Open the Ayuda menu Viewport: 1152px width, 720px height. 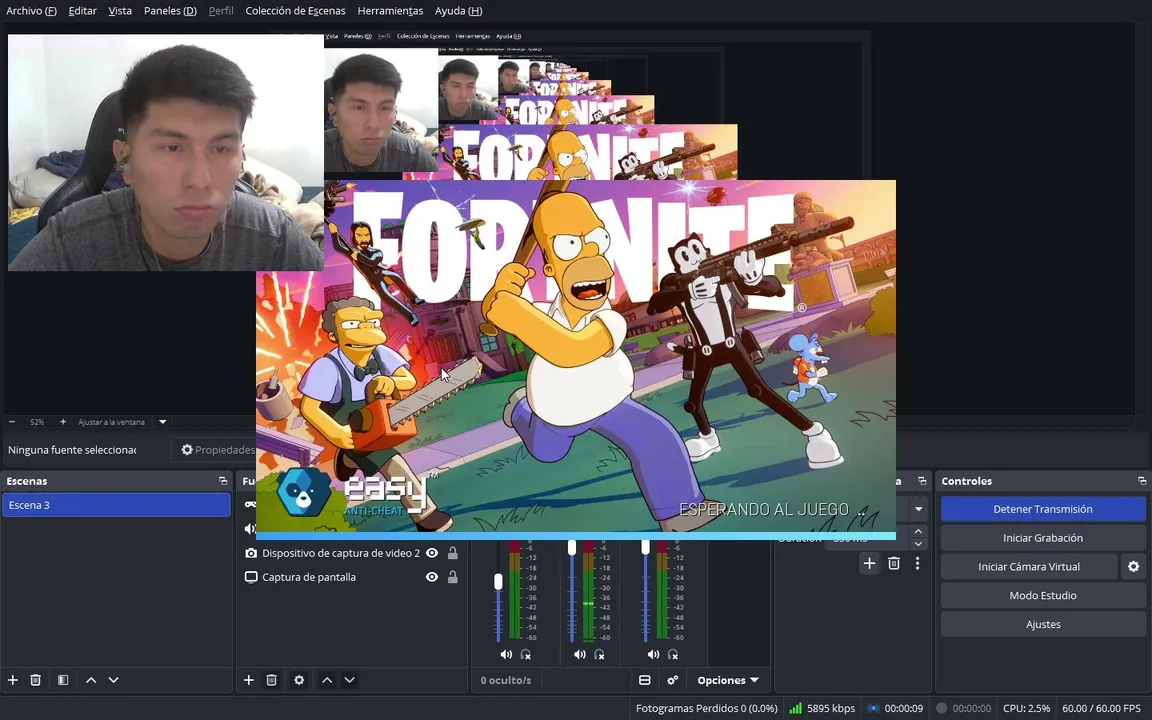[x=458, y=11]
